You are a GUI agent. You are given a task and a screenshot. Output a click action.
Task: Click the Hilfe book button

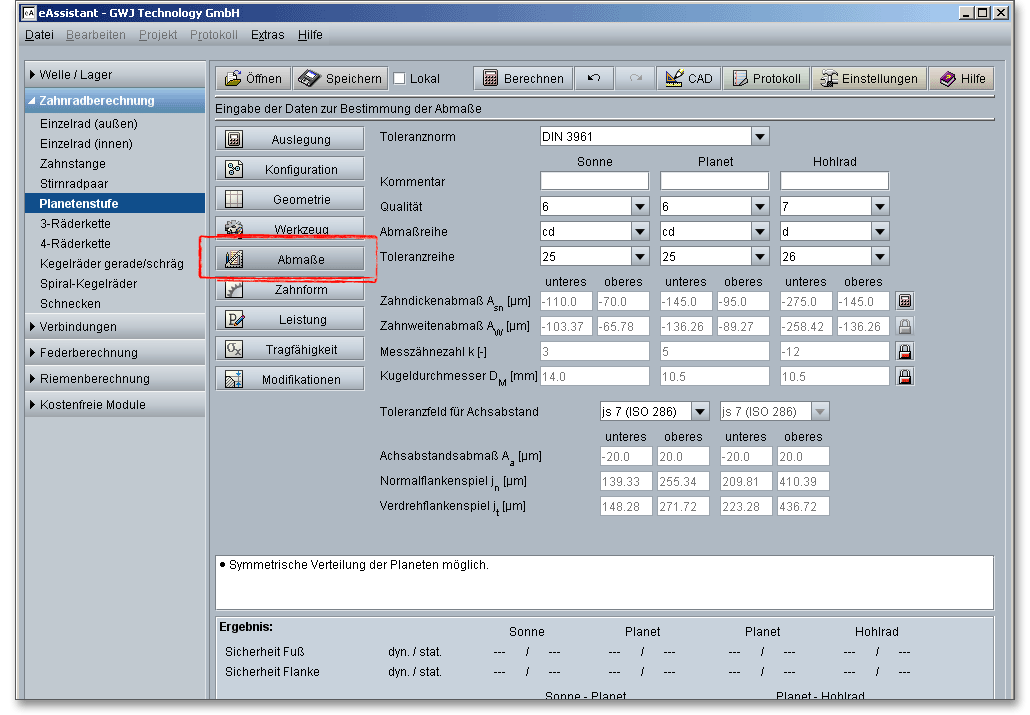point(962,79)
